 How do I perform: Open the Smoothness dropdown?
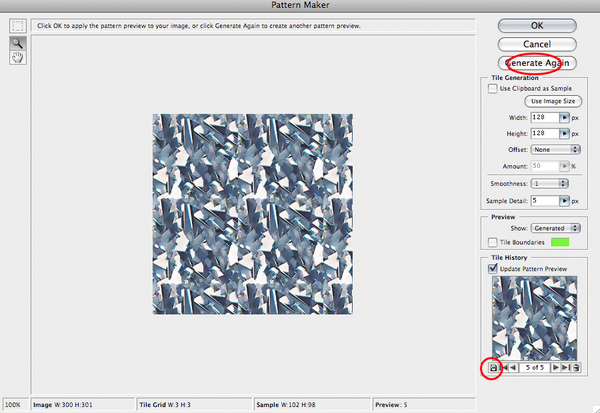(549, 184)
